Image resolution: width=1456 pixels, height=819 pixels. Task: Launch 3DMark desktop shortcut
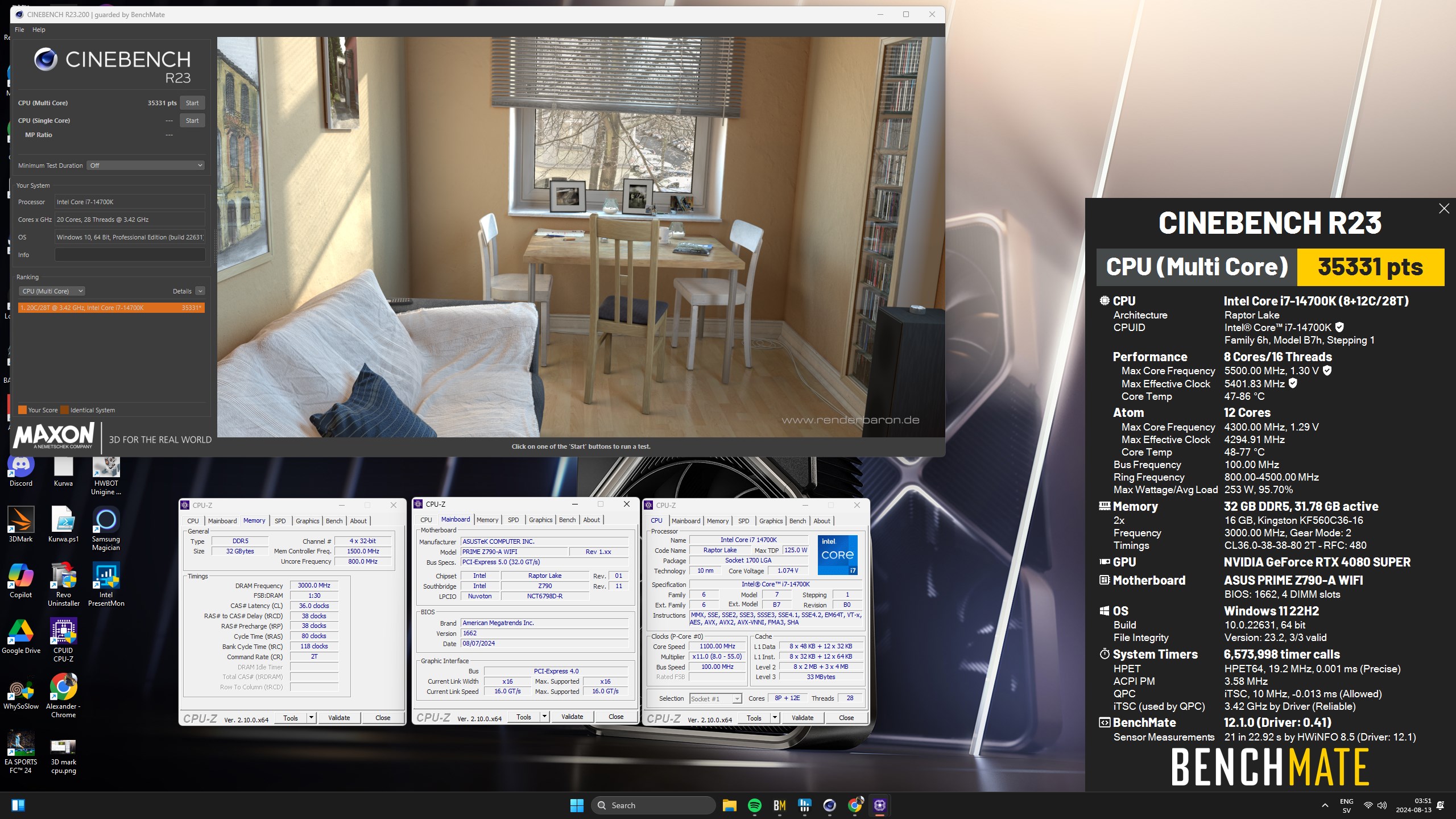point(21,525)
